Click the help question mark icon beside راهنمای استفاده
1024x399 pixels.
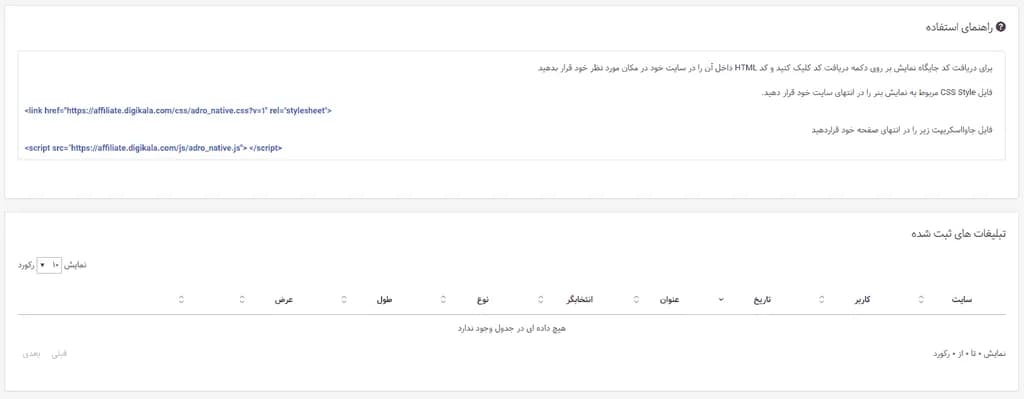coord(1002,28)
